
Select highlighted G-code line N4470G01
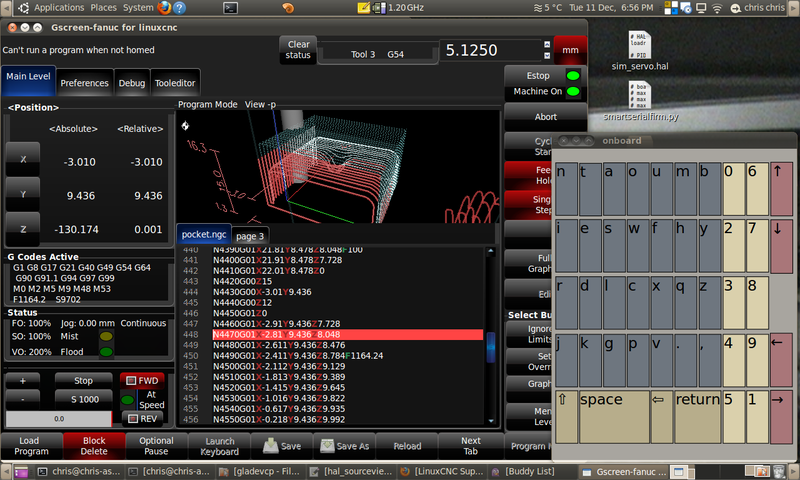[x=347, y=335]
